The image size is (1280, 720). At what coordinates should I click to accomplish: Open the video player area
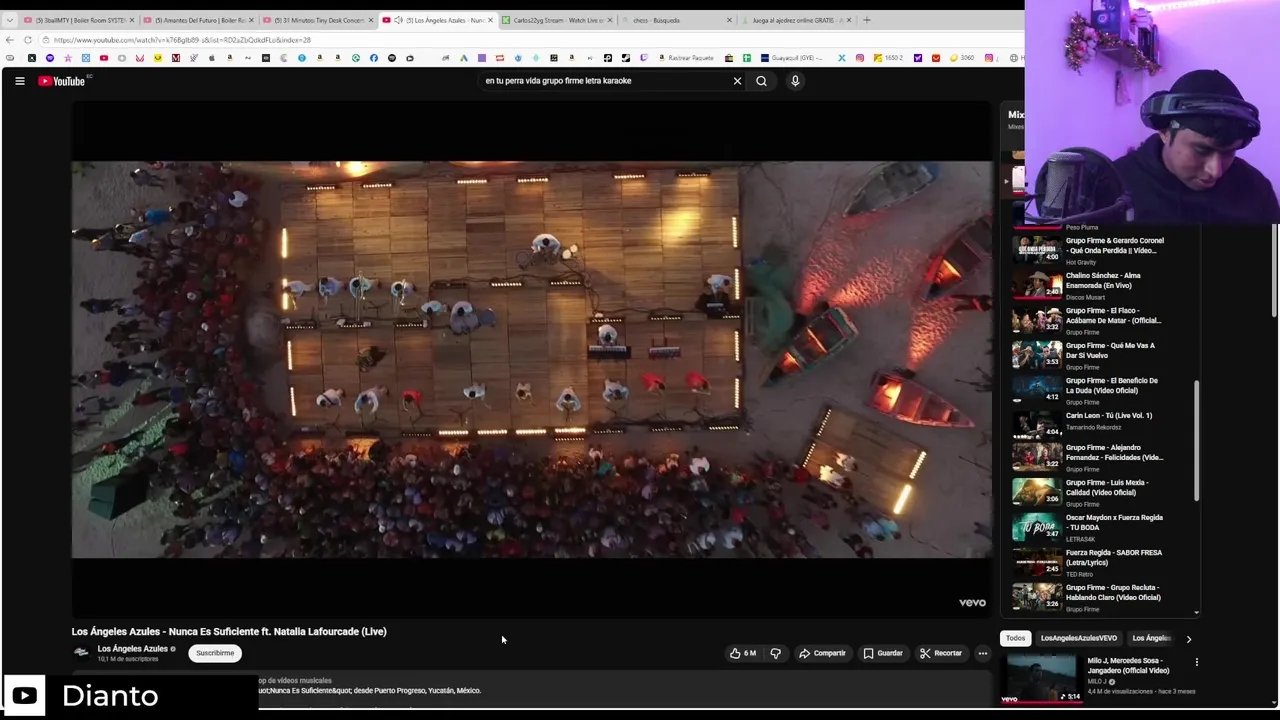(532, 359)
